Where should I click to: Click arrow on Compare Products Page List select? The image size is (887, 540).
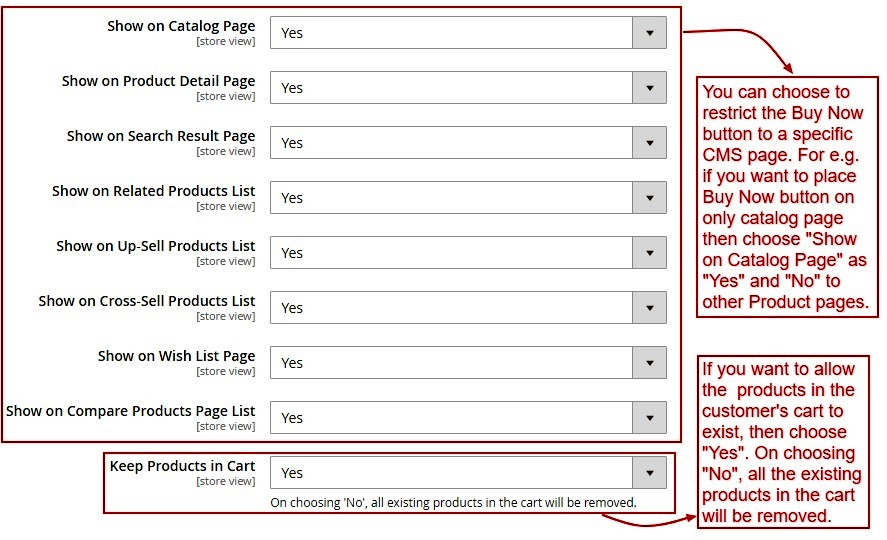coord(649,418)
